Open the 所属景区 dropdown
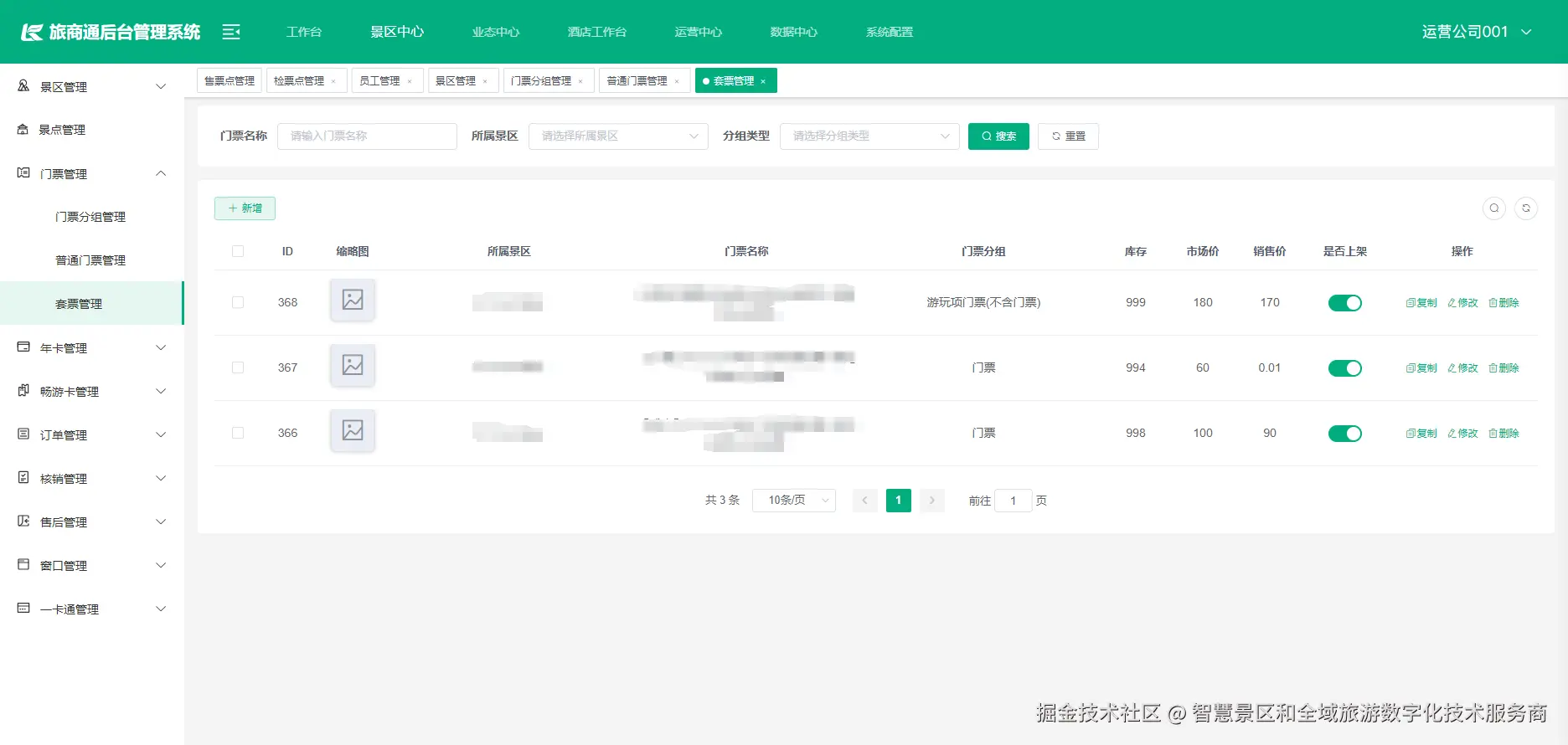 point(618,136)
